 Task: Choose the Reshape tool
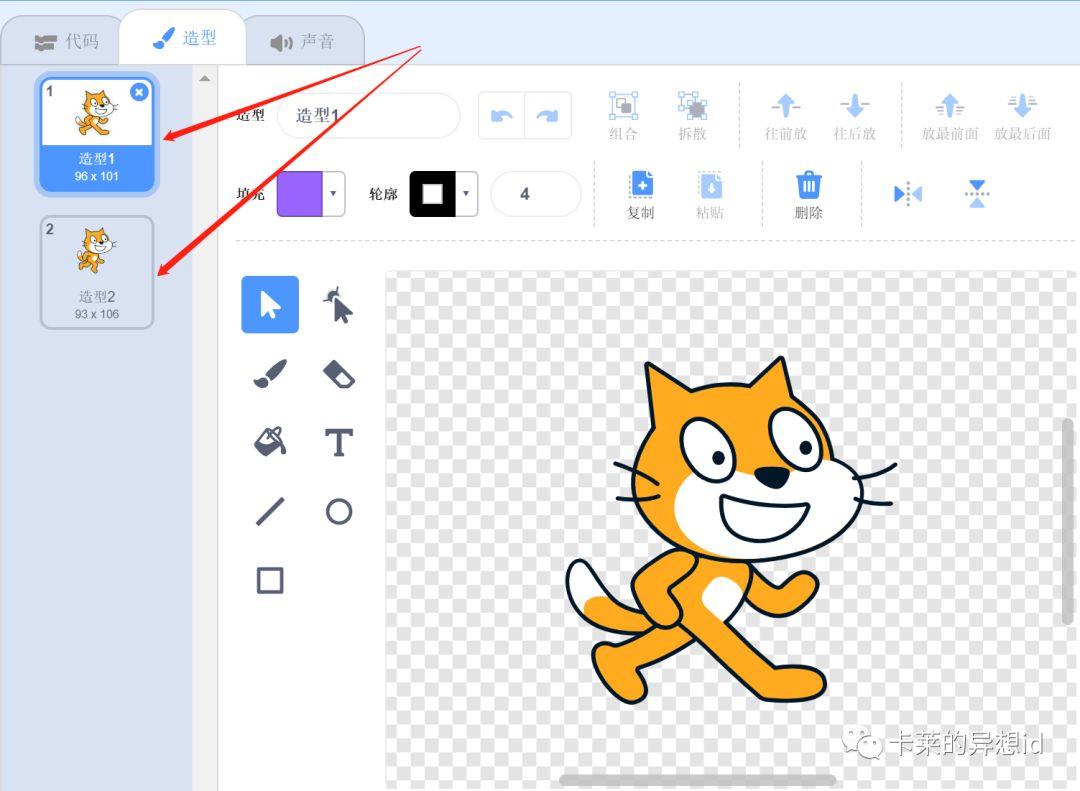coord(338,305)
